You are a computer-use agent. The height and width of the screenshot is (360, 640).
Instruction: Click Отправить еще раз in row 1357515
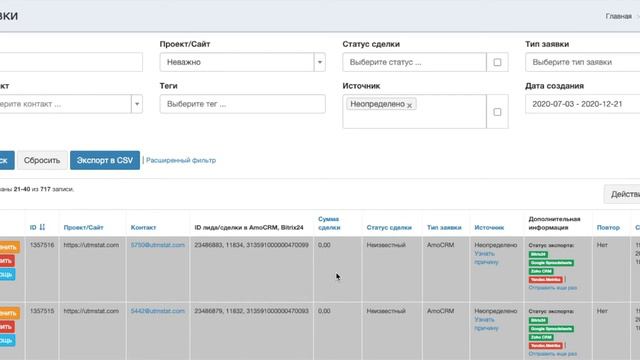pos(553,354)
